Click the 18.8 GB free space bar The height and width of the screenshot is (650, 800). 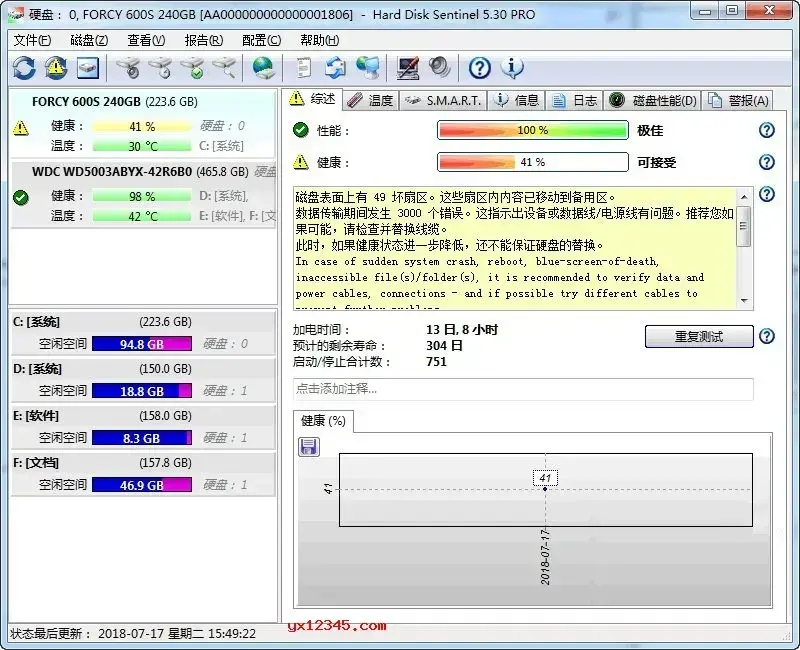click(x=142, y=391)
